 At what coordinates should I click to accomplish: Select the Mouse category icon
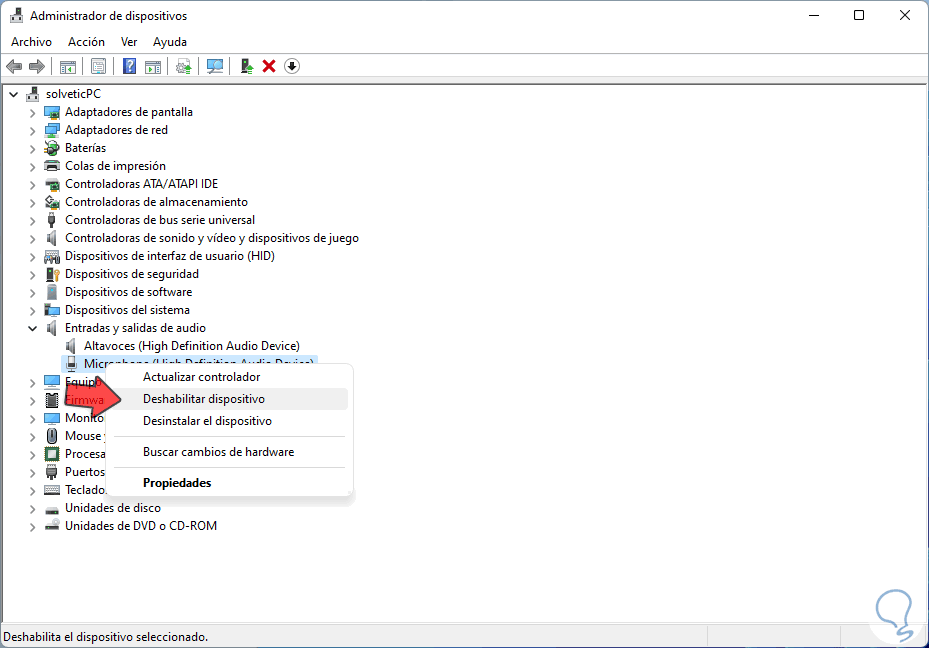(52, 436)
